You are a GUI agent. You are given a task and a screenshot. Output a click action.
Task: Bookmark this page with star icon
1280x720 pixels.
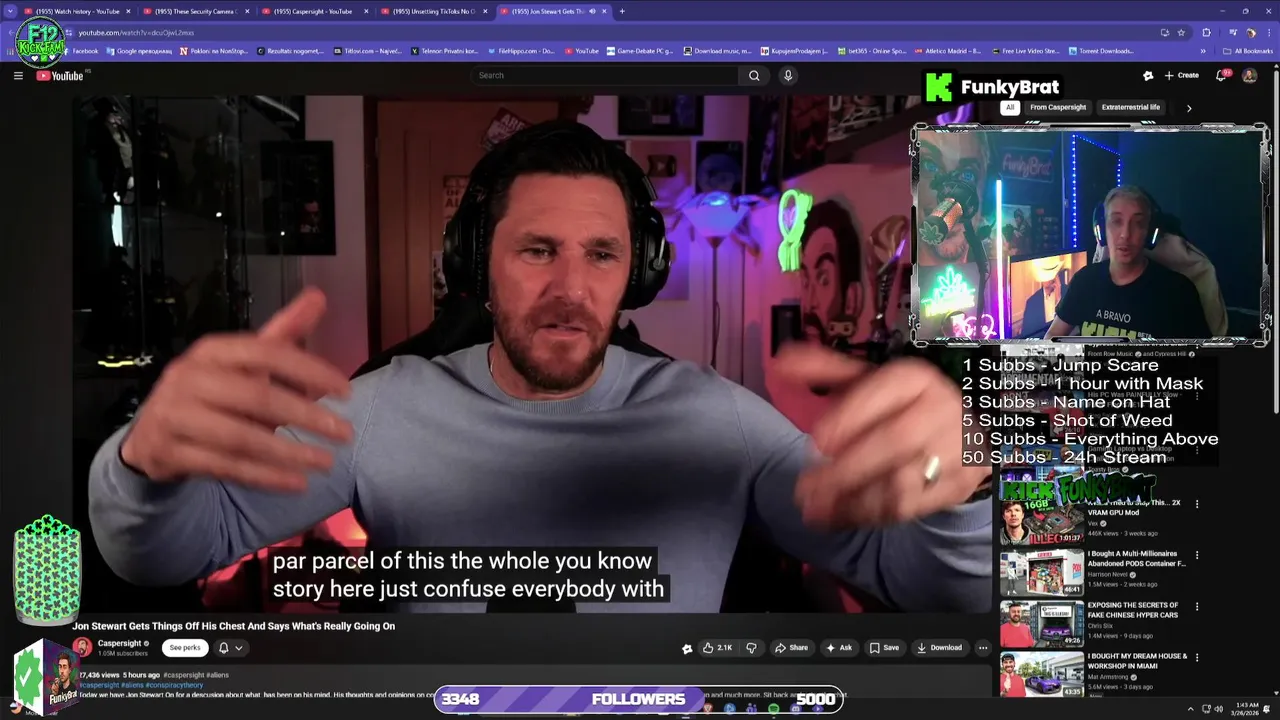[1181, 32]
